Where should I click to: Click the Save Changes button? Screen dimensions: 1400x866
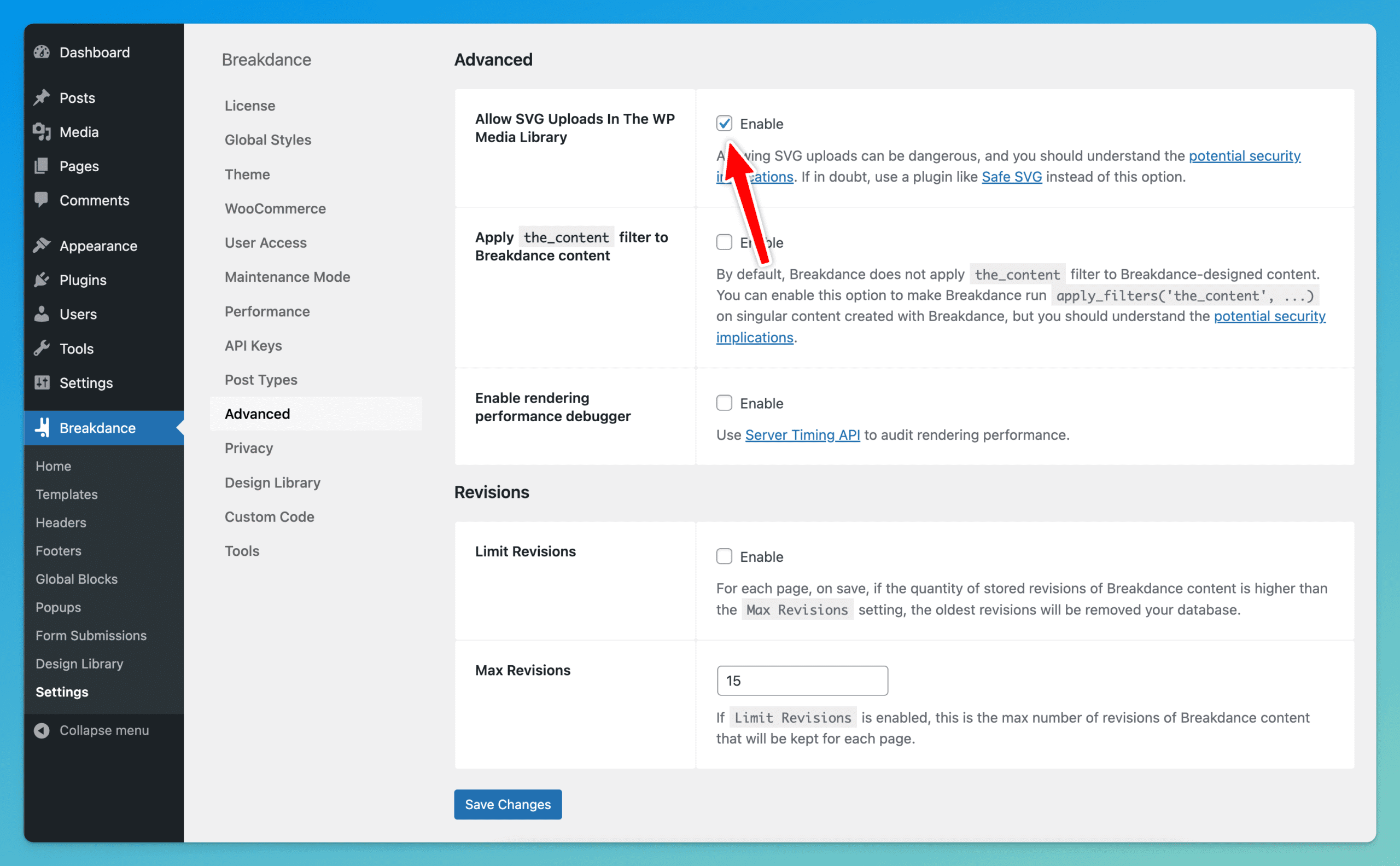pos(507,804)
